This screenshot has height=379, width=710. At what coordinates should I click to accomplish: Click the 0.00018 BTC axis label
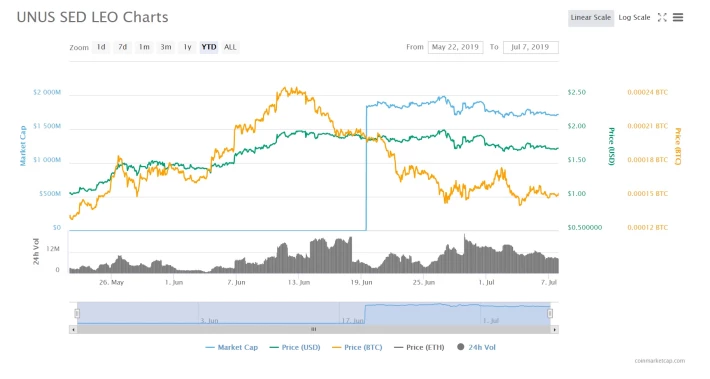[x=648, y=160]
